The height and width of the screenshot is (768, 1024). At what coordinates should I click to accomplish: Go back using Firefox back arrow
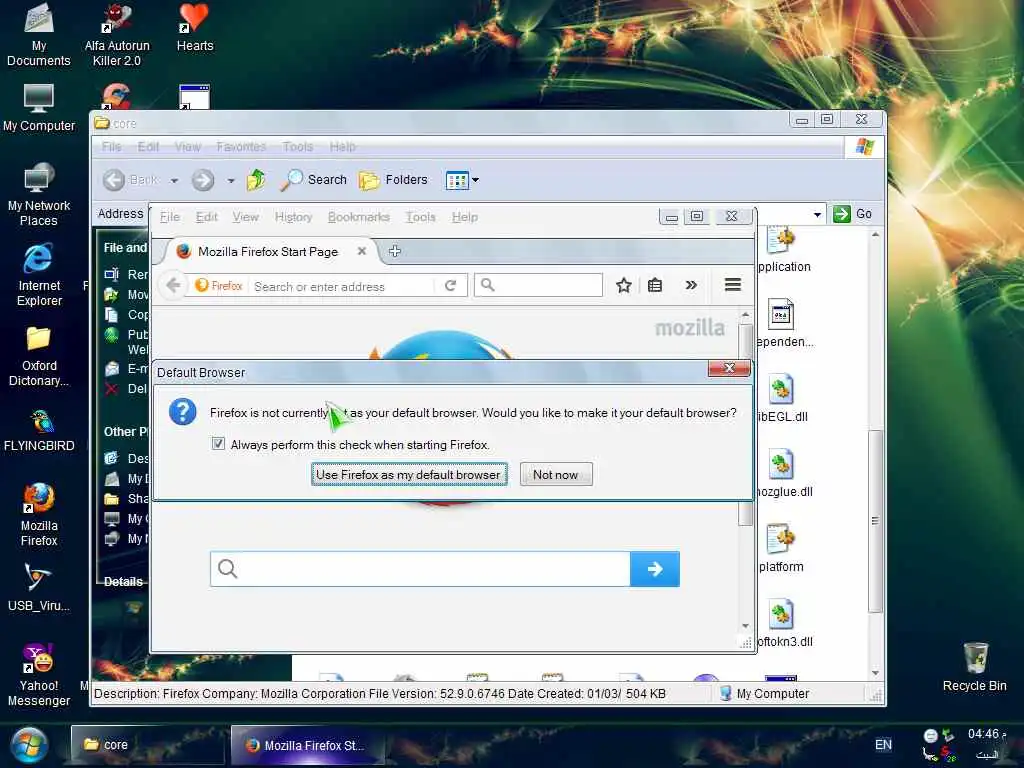point(173,285)
